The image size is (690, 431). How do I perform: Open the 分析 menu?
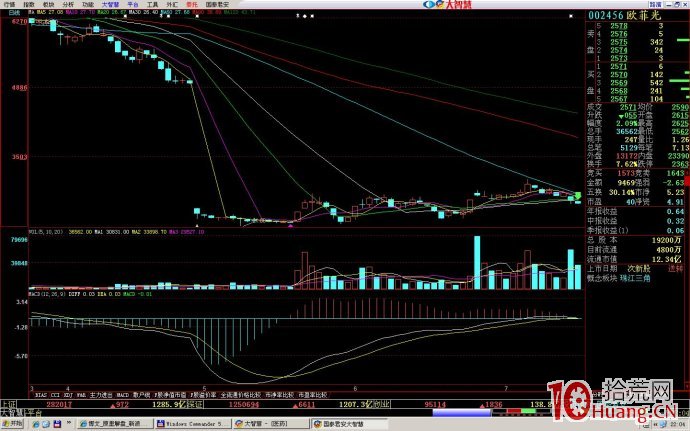[x=68, y=4]
